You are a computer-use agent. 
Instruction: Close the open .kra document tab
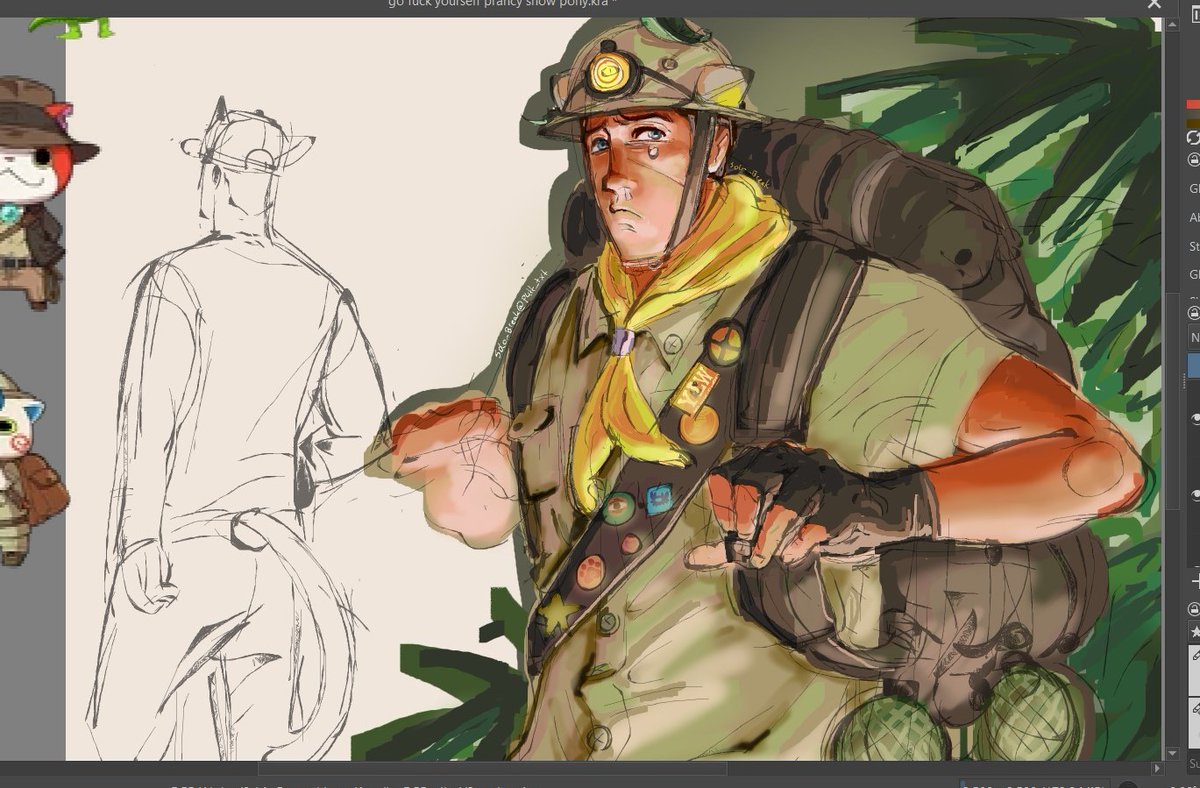click(x=1154, y=4)
